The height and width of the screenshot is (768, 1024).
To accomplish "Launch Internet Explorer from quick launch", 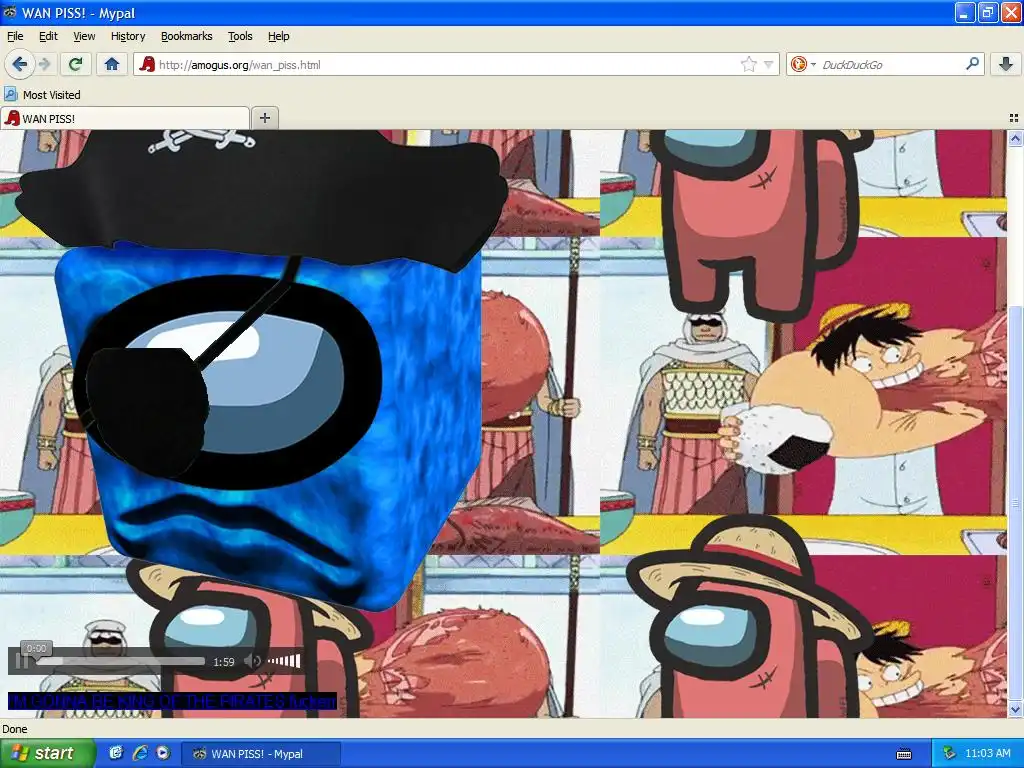I will [x=140, y=753].
